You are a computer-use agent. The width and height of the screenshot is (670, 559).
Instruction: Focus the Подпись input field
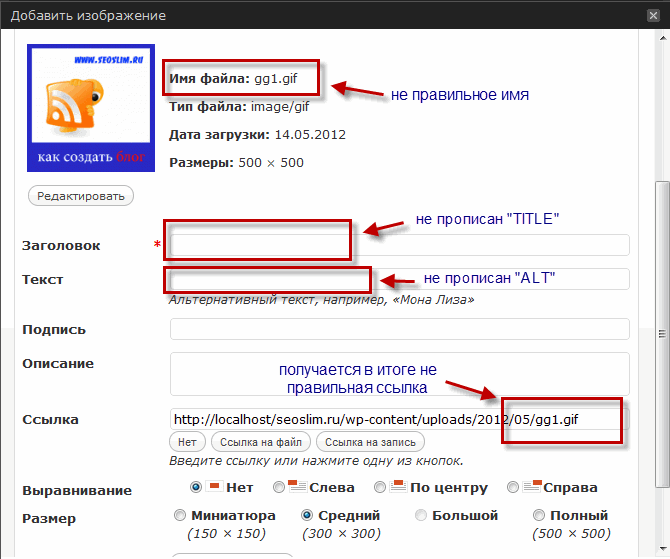(400, 329)
